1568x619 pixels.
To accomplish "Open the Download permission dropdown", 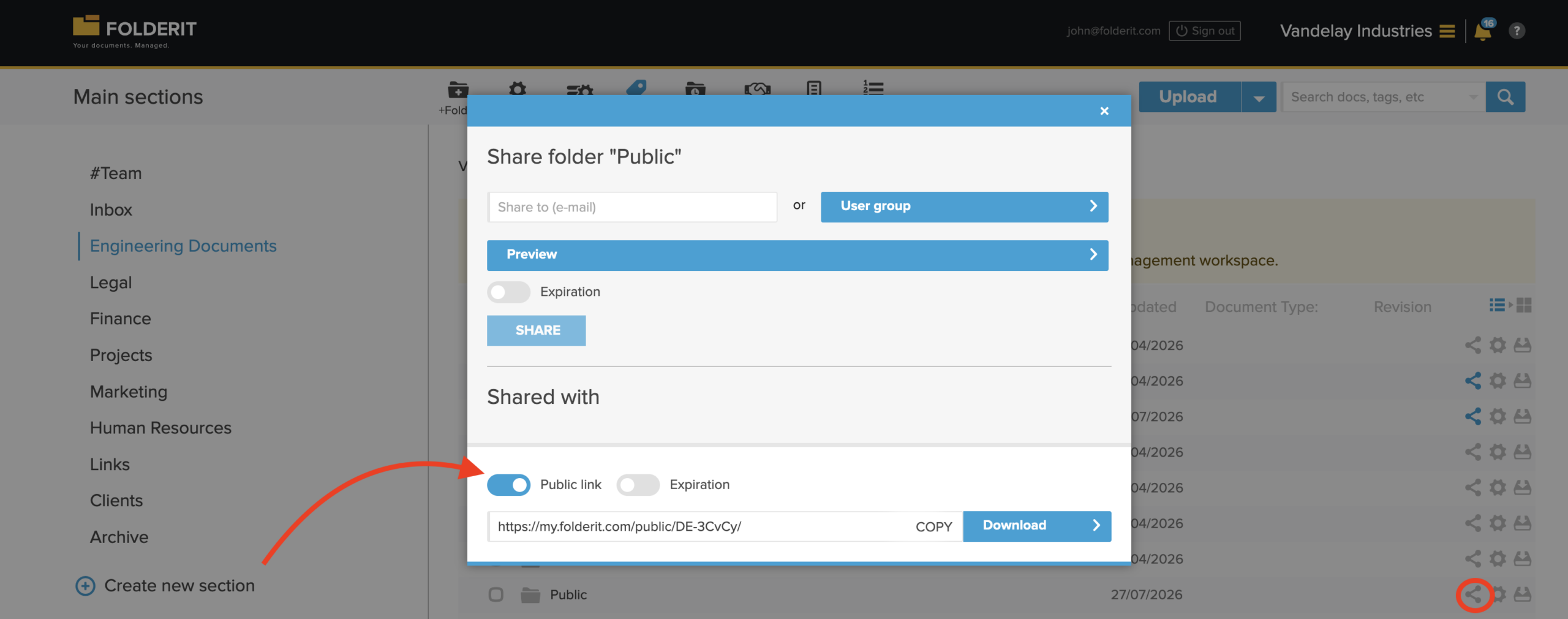I will (x=1037, y=526).
